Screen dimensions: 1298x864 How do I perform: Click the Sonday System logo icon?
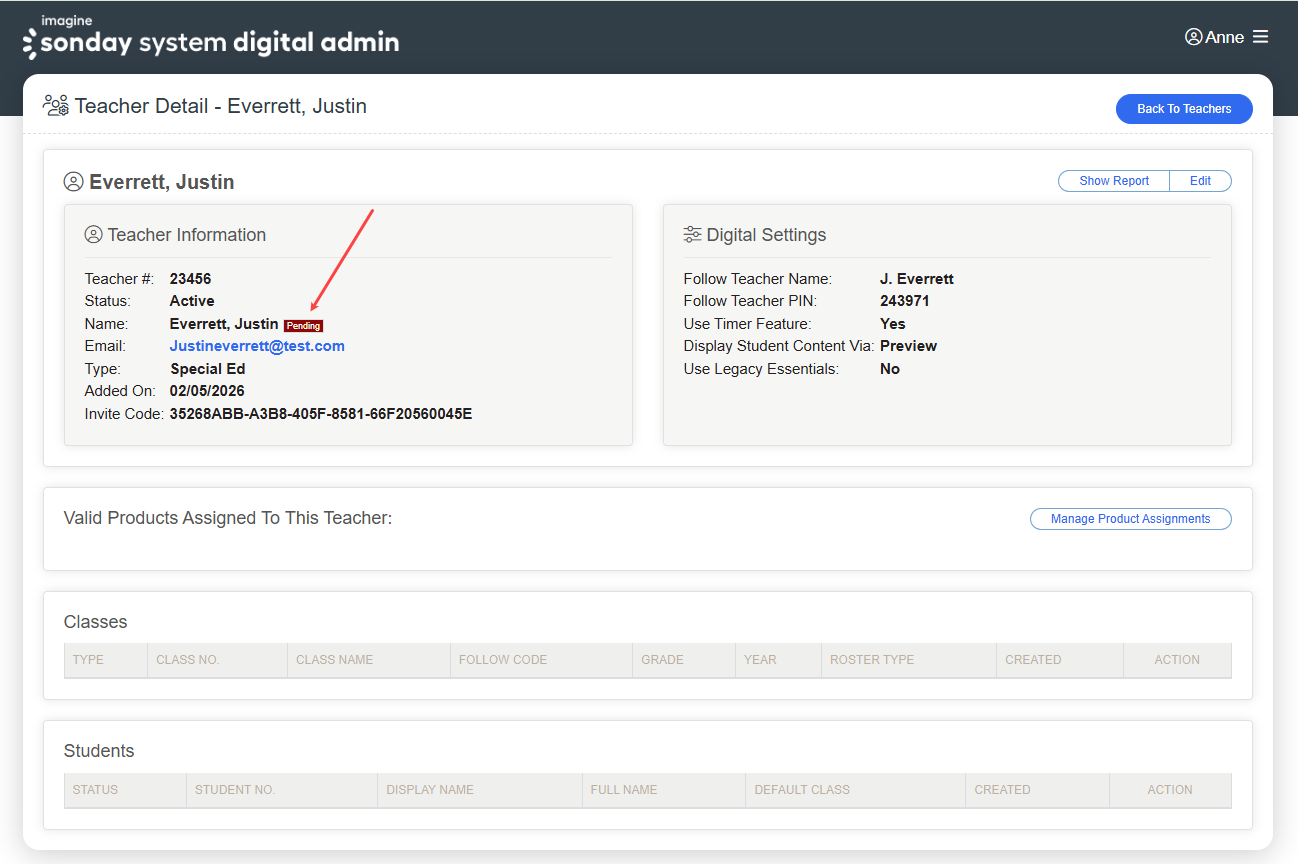[x=30, y=43]
